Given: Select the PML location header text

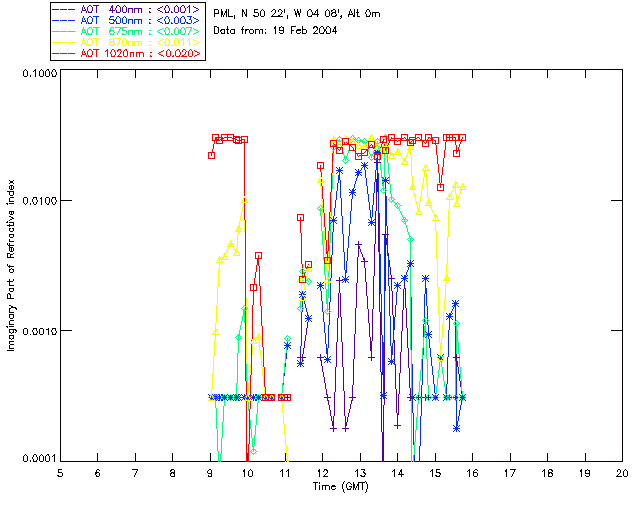Looking at the screenshot, I should pos(297,14).
